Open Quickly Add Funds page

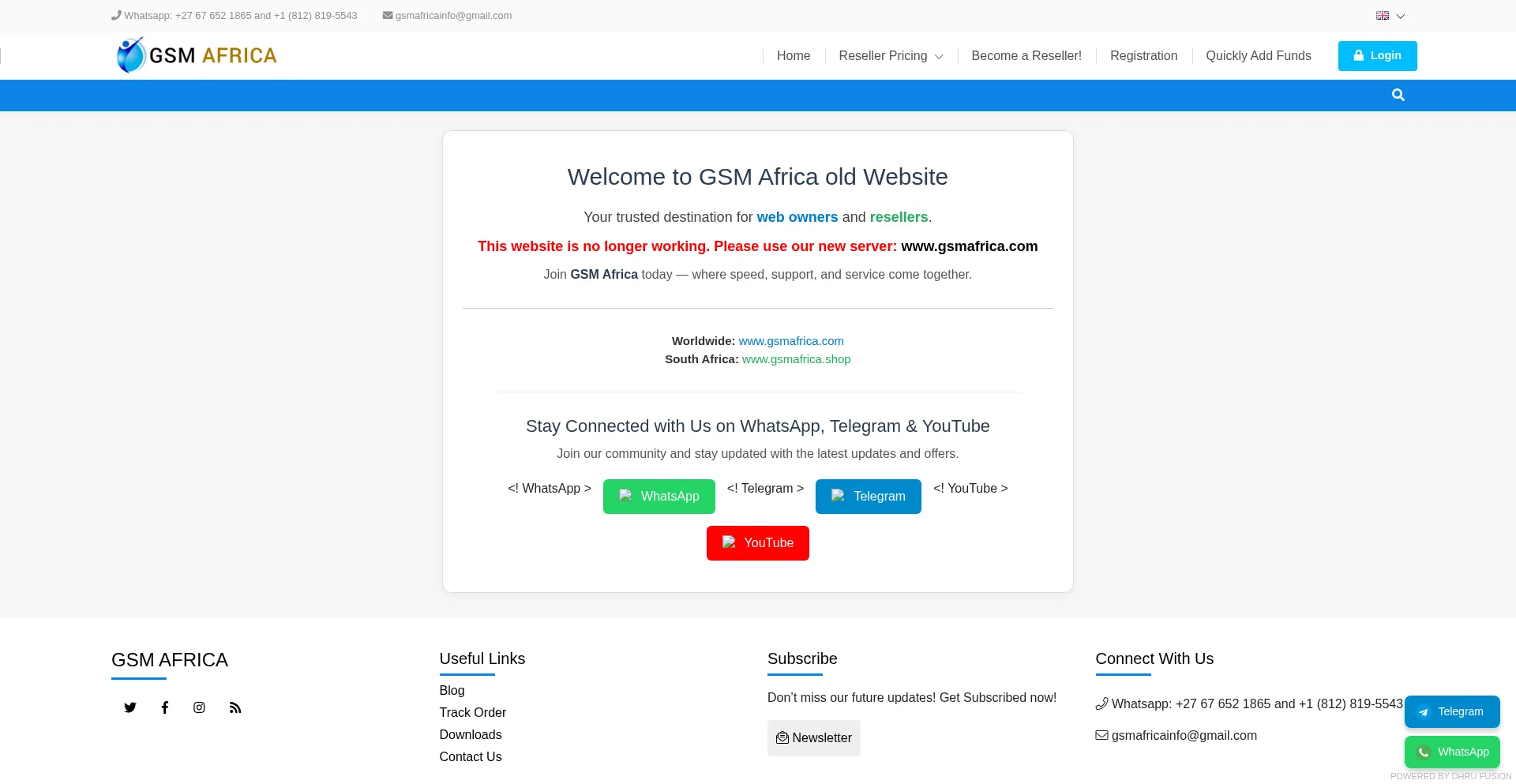[1258, 56]
